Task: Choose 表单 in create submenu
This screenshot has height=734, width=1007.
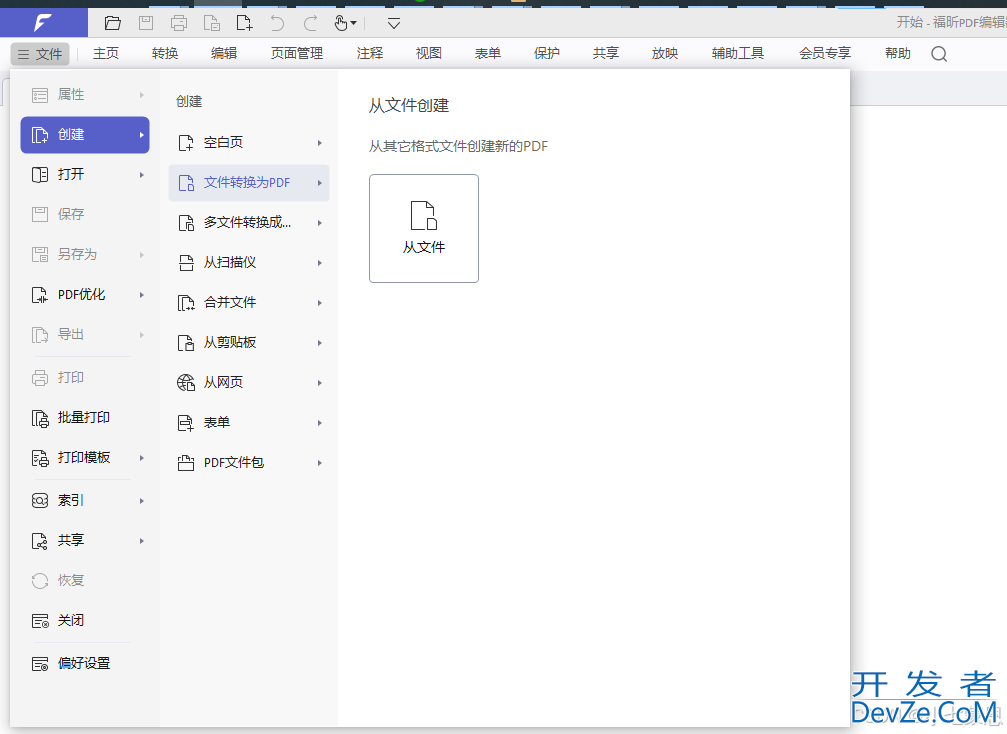Action: 249,423
